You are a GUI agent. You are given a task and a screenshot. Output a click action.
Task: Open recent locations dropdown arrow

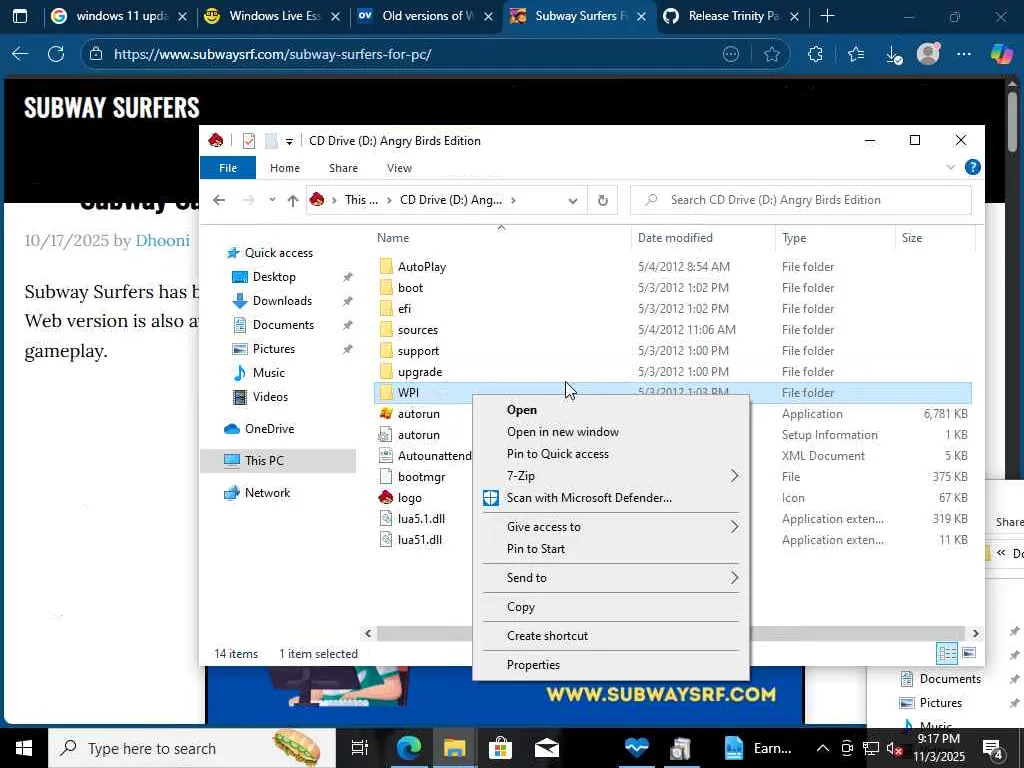pyautogui.click(x=272, y=200)
